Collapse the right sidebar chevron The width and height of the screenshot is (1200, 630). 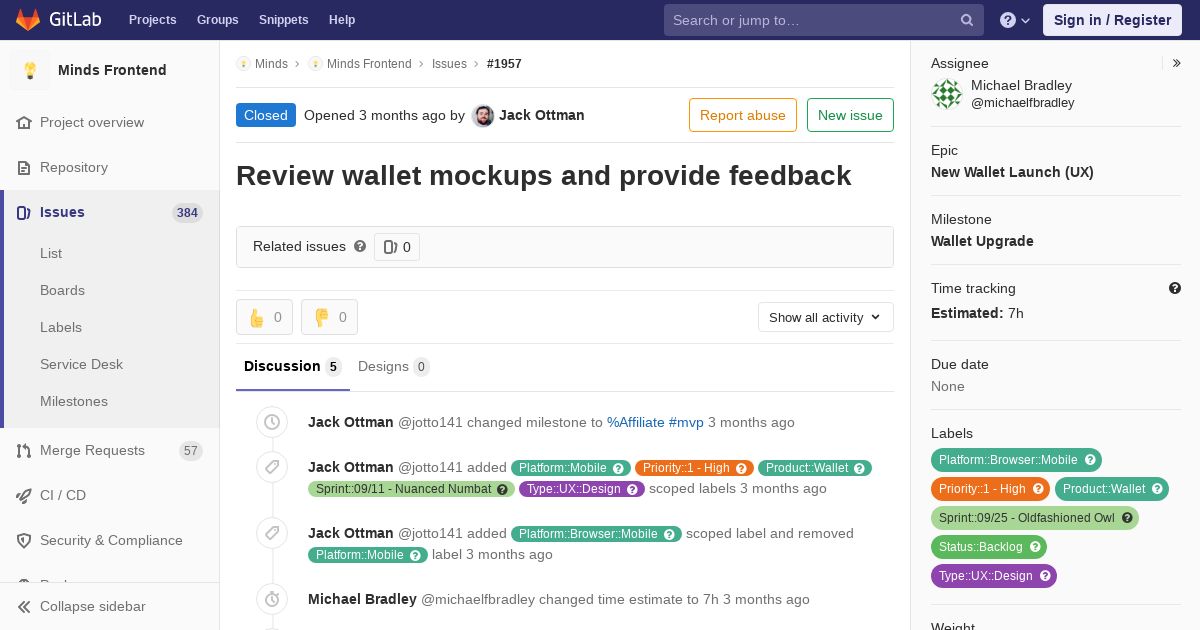click(1177, 63)
